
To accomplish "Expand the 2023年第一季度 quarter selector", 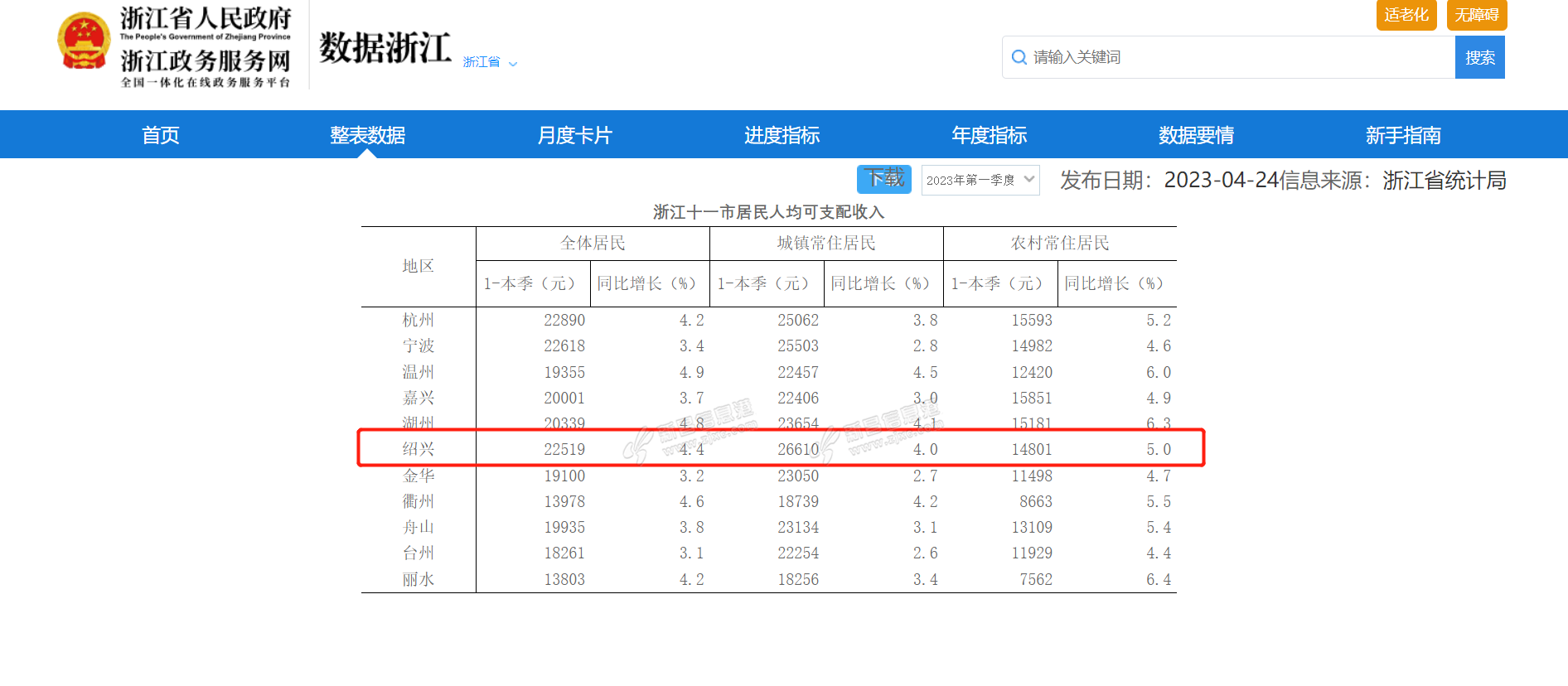I will (980, 180).
